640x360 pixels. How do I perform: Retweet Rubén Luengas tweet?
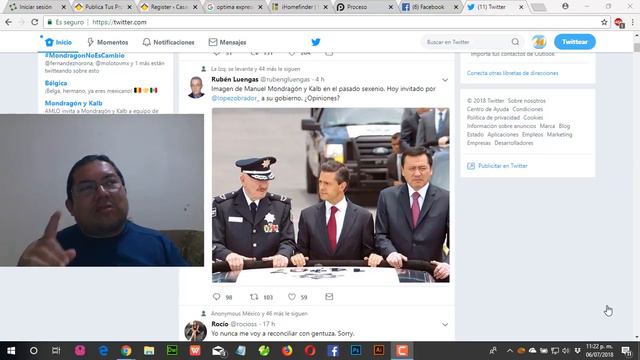tap(254, 297)
